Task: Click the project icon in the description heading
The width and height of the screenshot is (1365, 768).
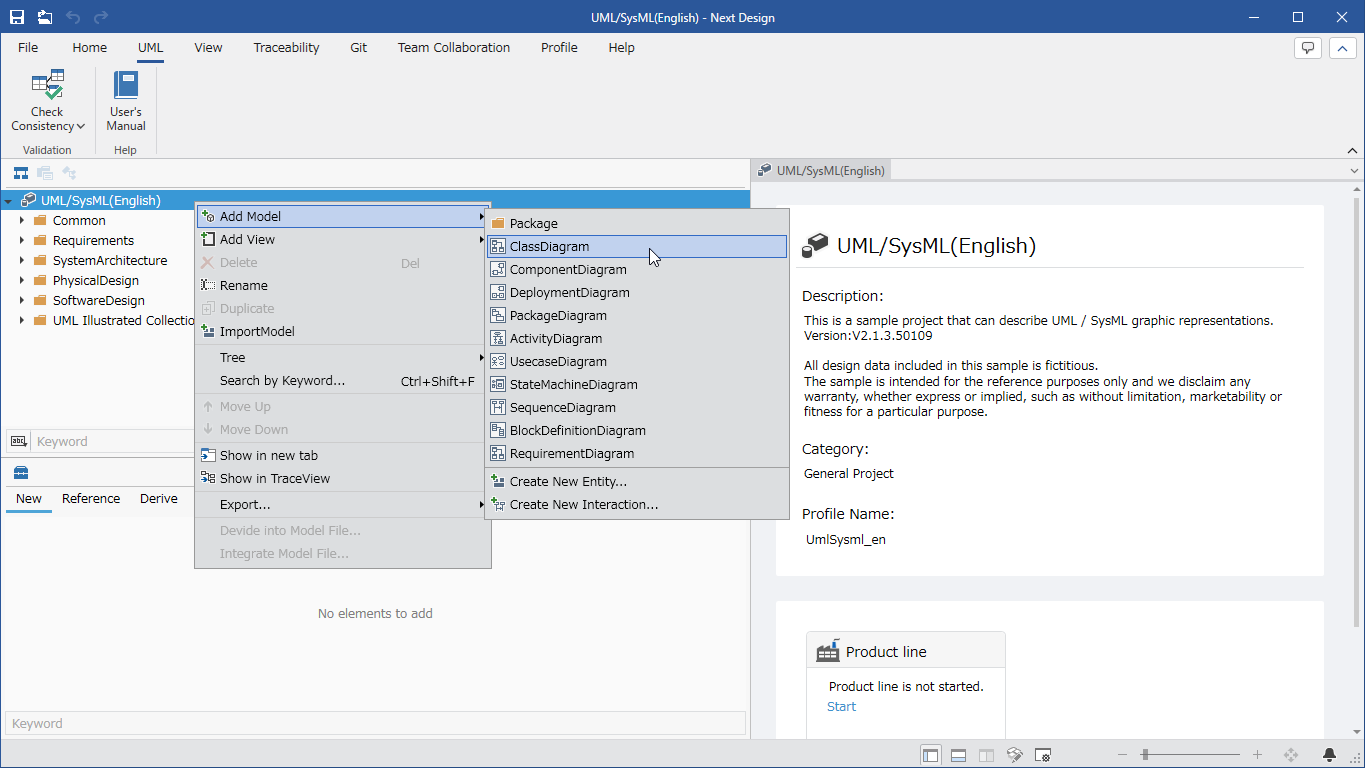Action: pyautogui.click(x=817, y=245)
